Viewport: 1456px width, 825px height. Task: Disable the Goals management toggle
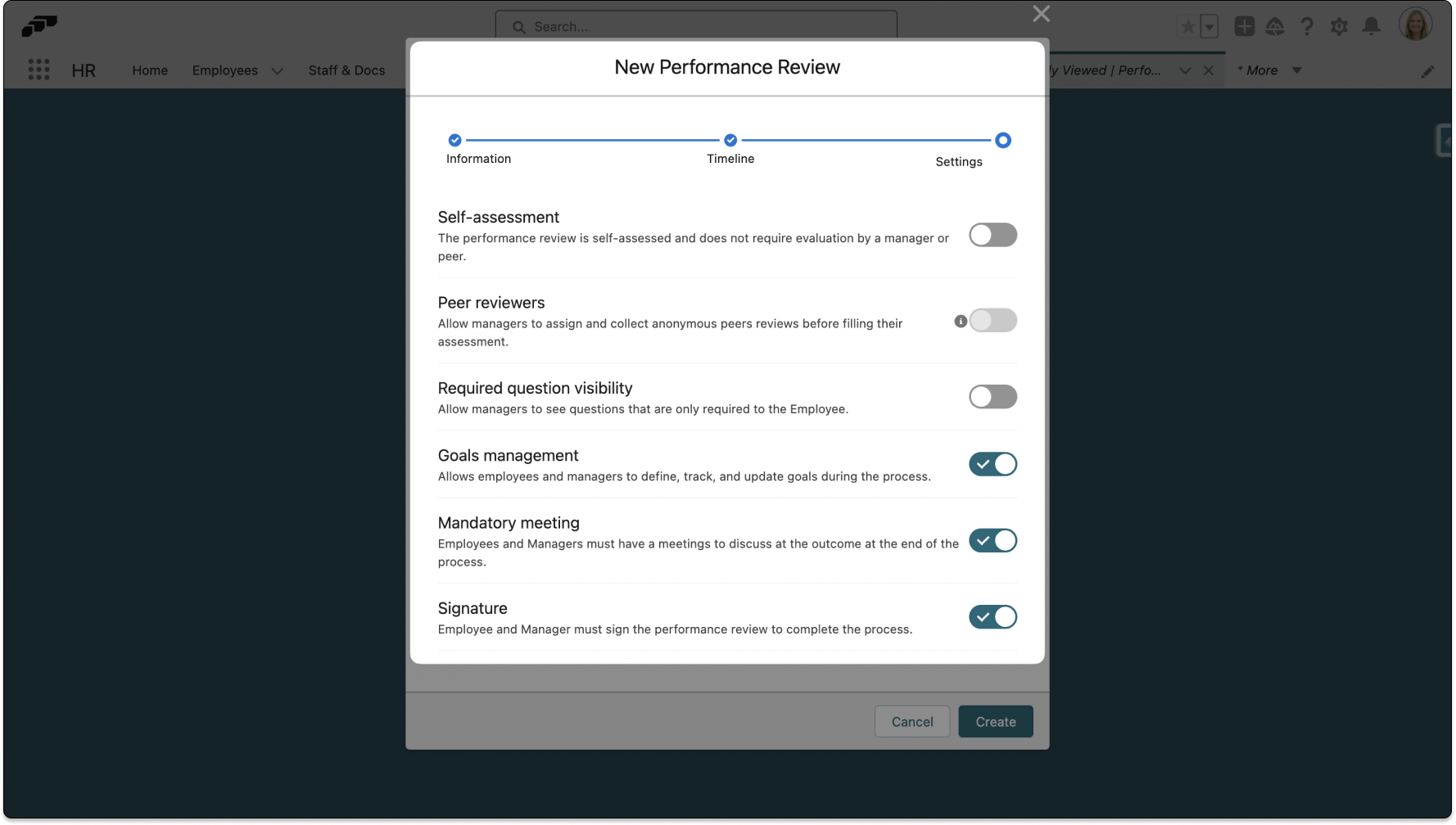993,464
